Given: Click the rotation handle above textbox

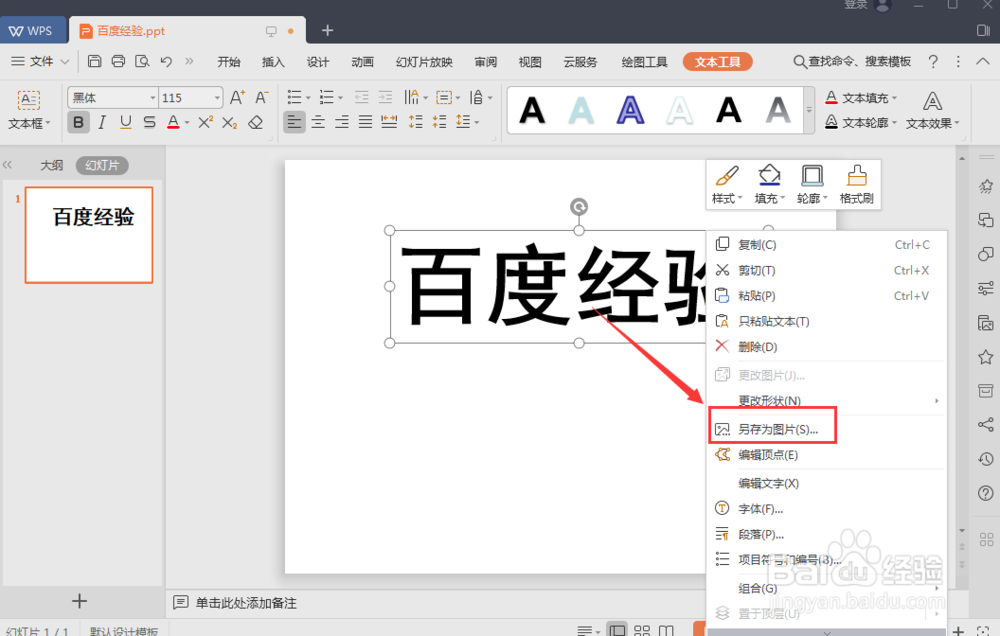Looking at the screenshot, I should pyautogui.click(x=578, y=207).
